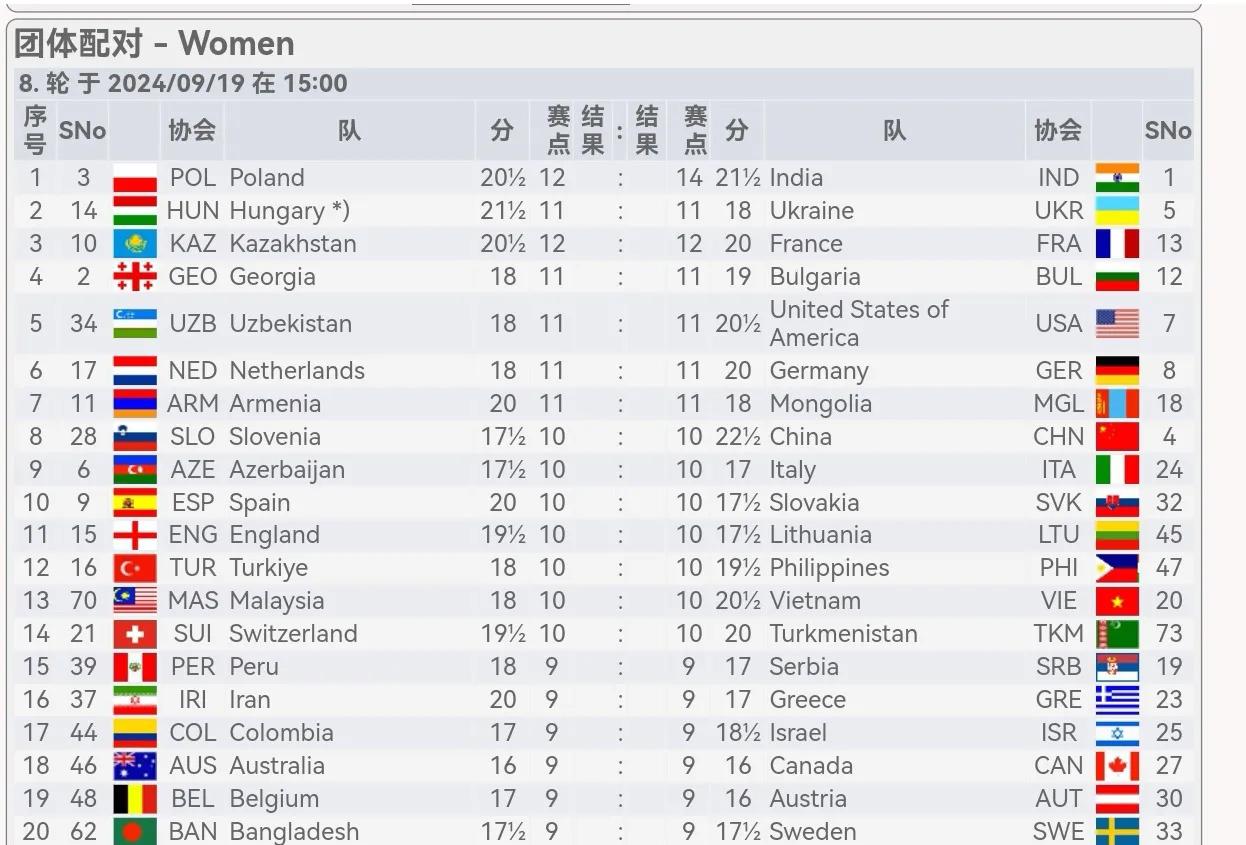Click the right 队 column header

894,130
